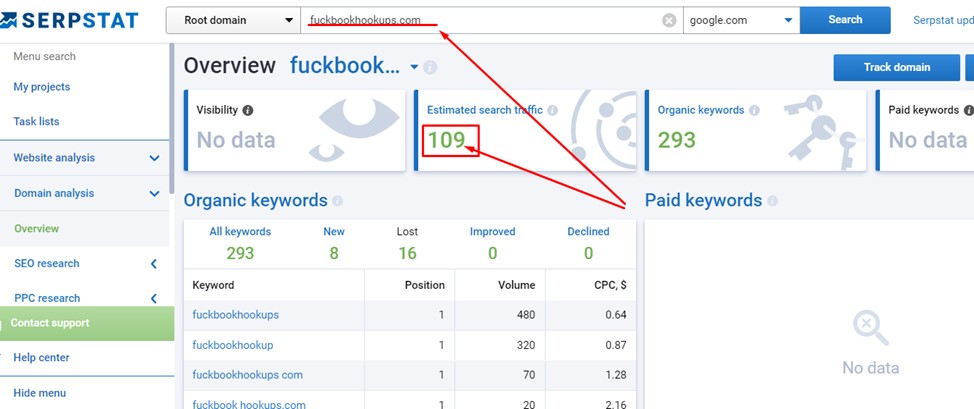Viewport: 974px width, 409px height.
Task: Click the Paid keywords section heading
Action: pyautogui.click(x=703, y=200)
